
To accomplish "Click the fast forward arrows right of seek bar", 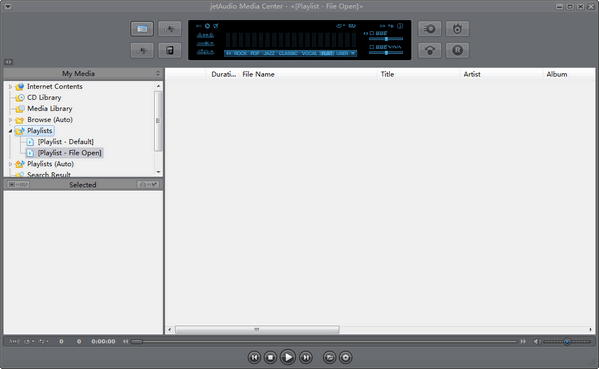I will (523, 341).
